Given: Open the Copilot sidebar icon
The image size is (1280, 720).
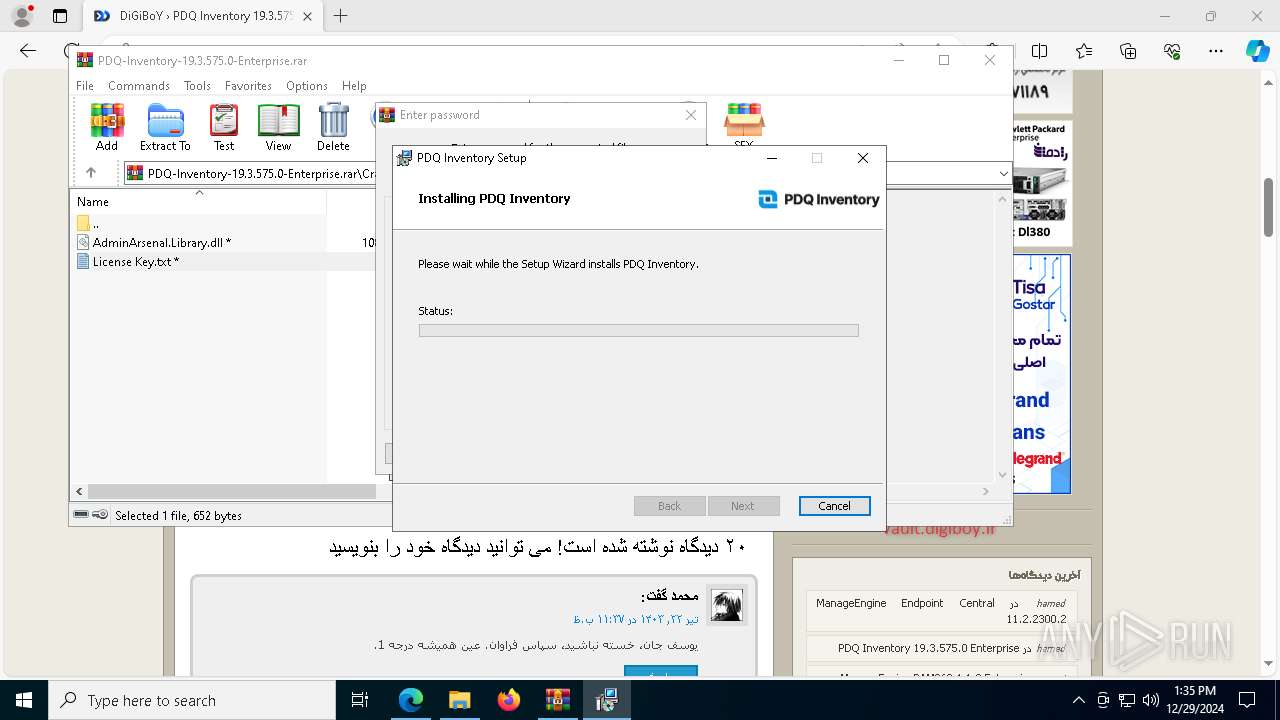Looking at the screenshot, I should point(1257,51).
